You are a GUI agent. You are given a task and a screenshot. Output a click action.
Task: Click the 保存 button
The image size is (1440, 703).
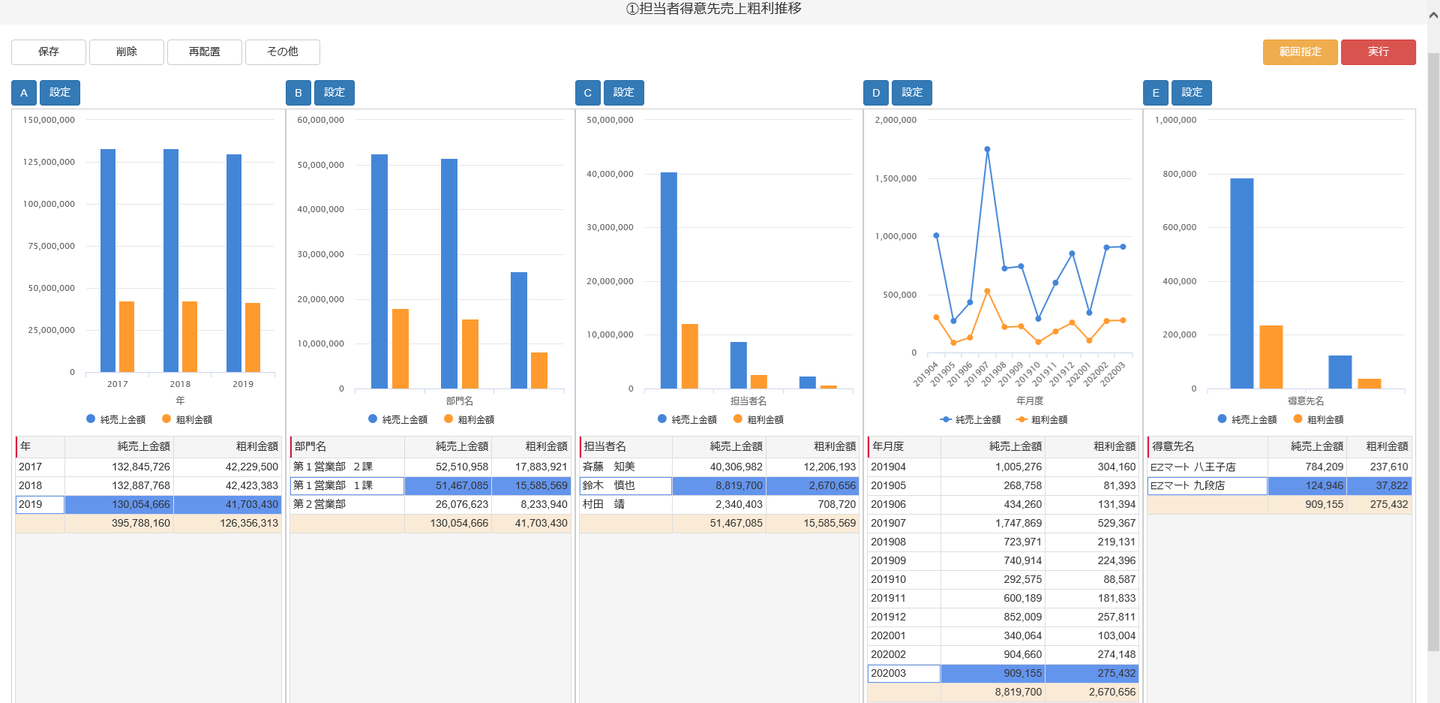pyautogui.click(x=48, y=52)
